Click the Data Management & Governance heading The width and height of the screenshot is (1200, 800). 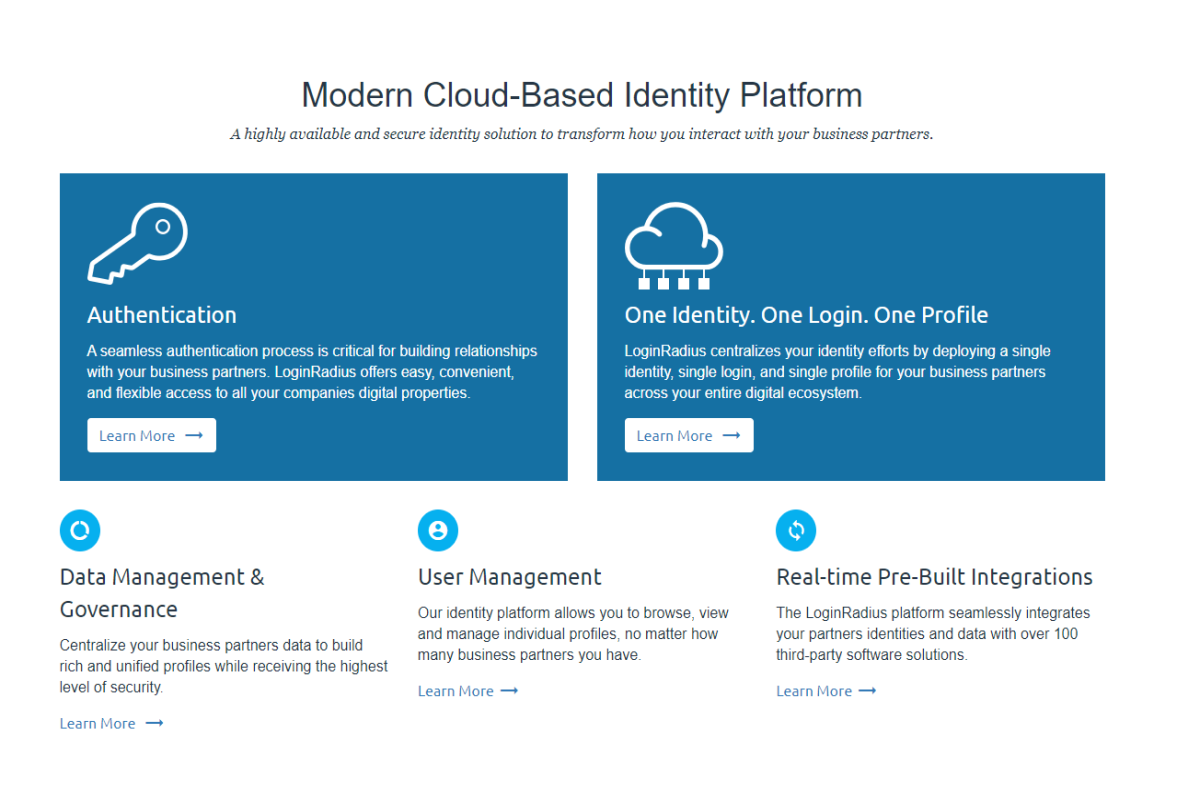coord(162,593)
